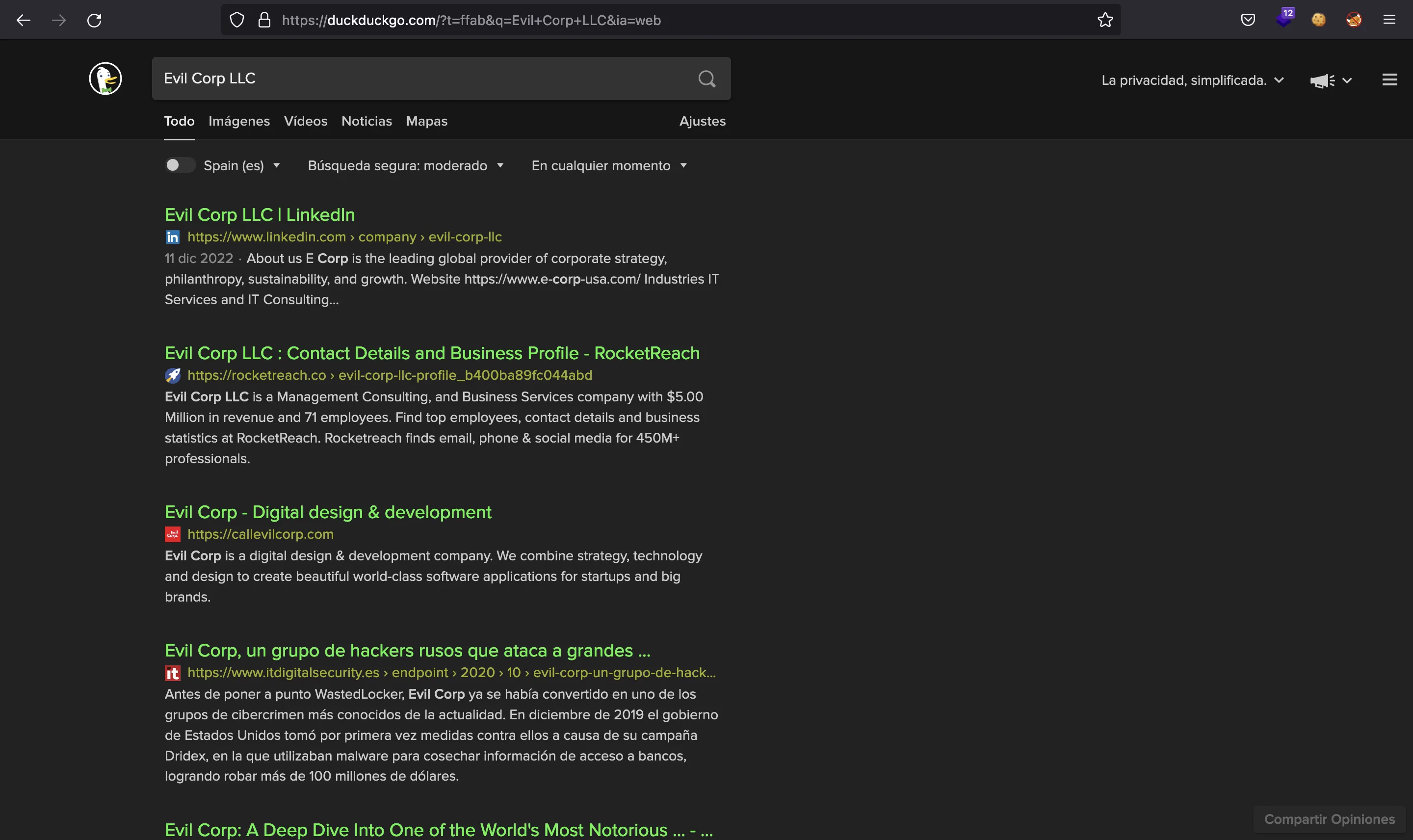The width and height of the screenshot is (1413, 840).
Task: Toggle the Spain region switch
Action: [180, 165]
